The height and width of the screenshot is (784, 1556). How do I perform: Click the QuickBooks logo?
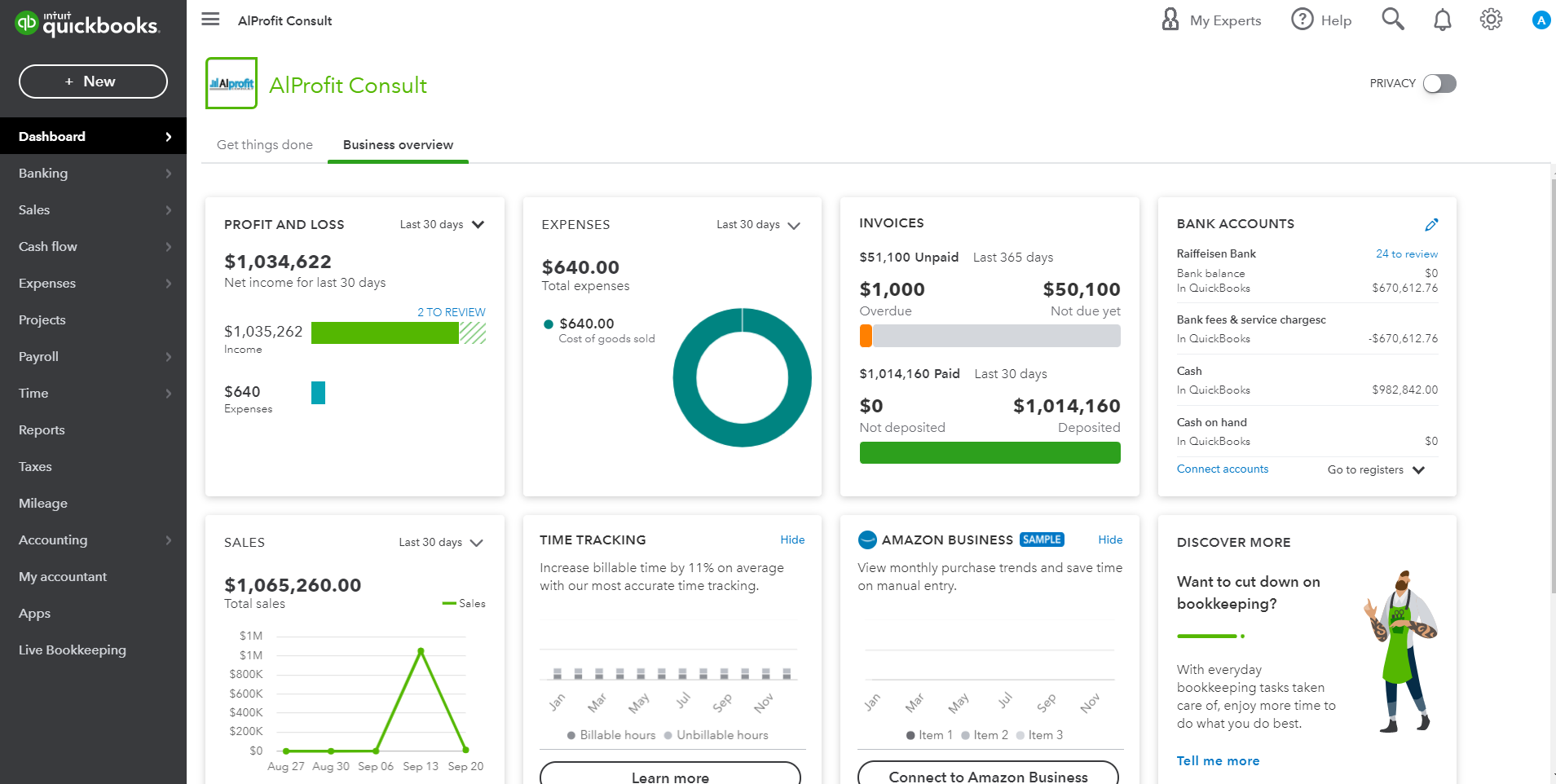click(87, 24)
